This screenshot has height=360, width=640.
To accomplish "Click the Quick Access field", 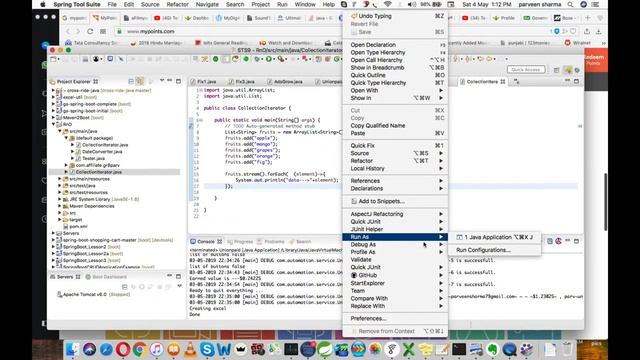I will click(526, 70).
